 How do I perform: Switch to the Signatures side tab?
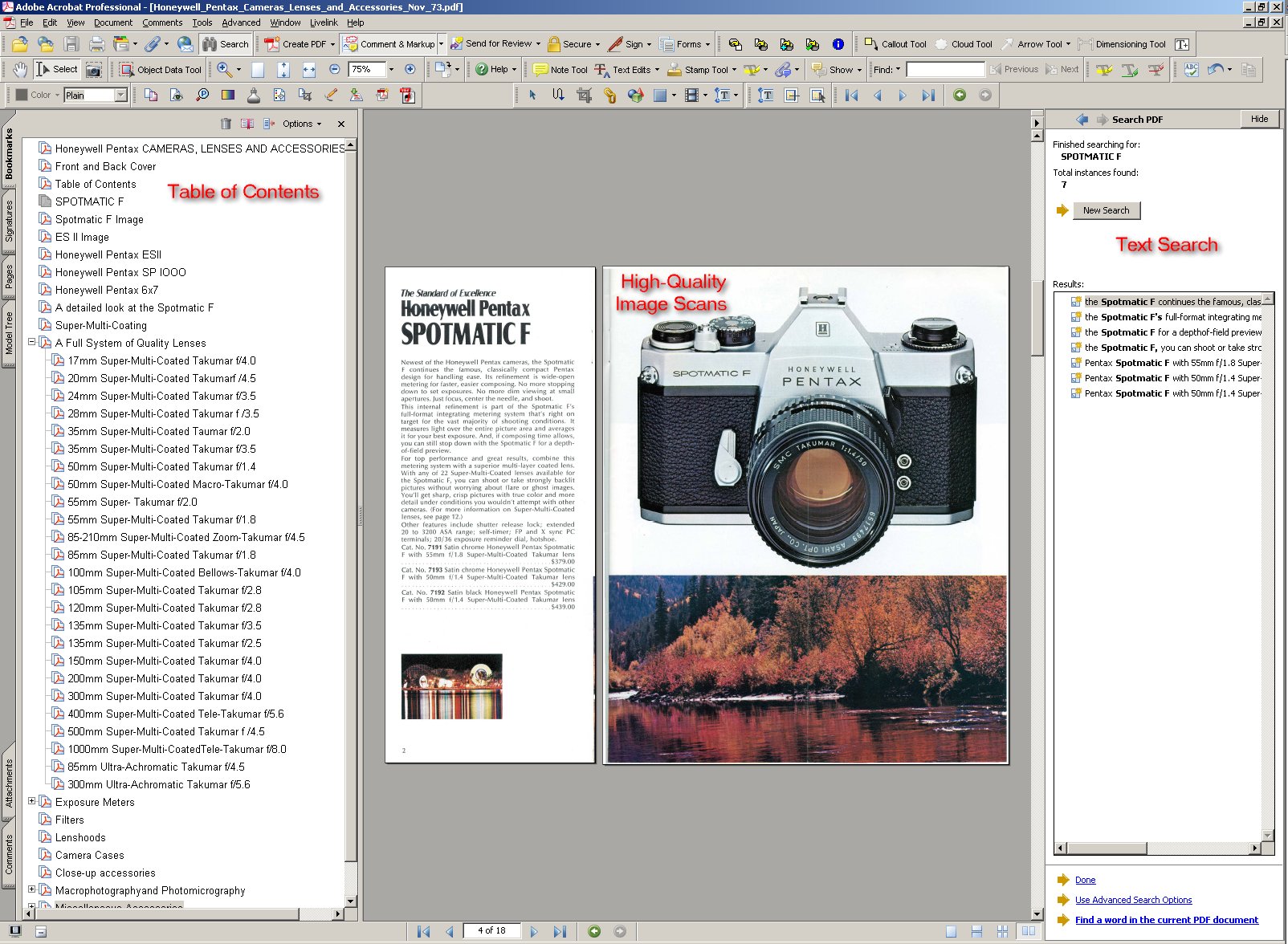9,221
